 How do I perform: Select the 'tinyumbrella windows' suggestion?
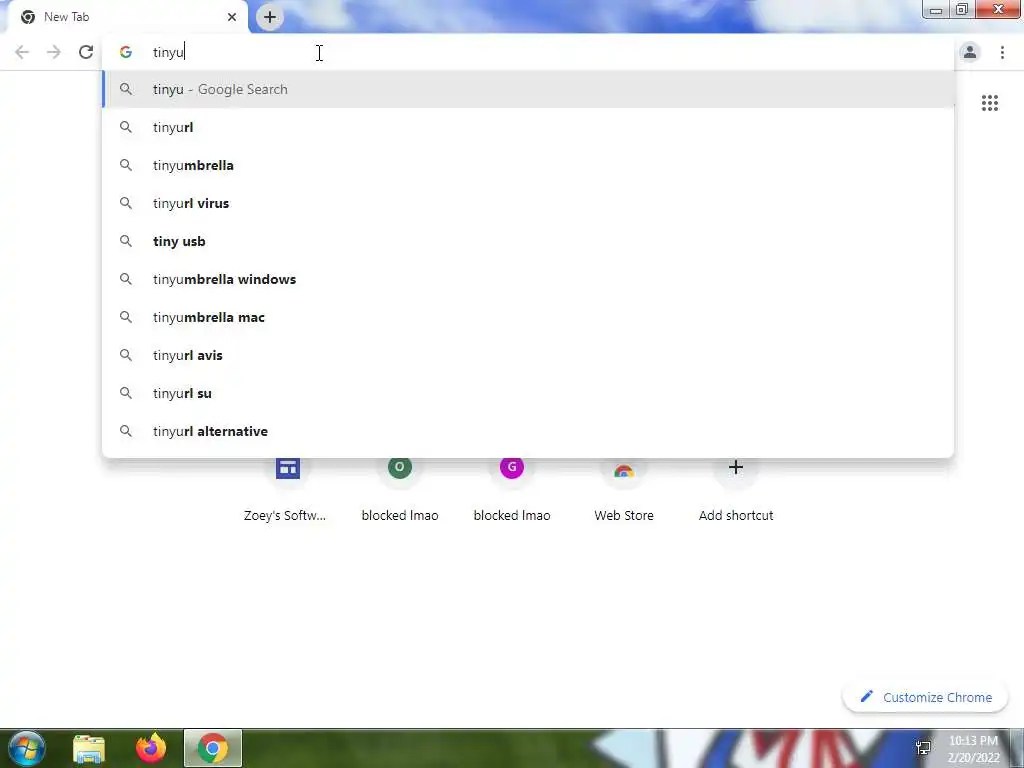(528, 279)
